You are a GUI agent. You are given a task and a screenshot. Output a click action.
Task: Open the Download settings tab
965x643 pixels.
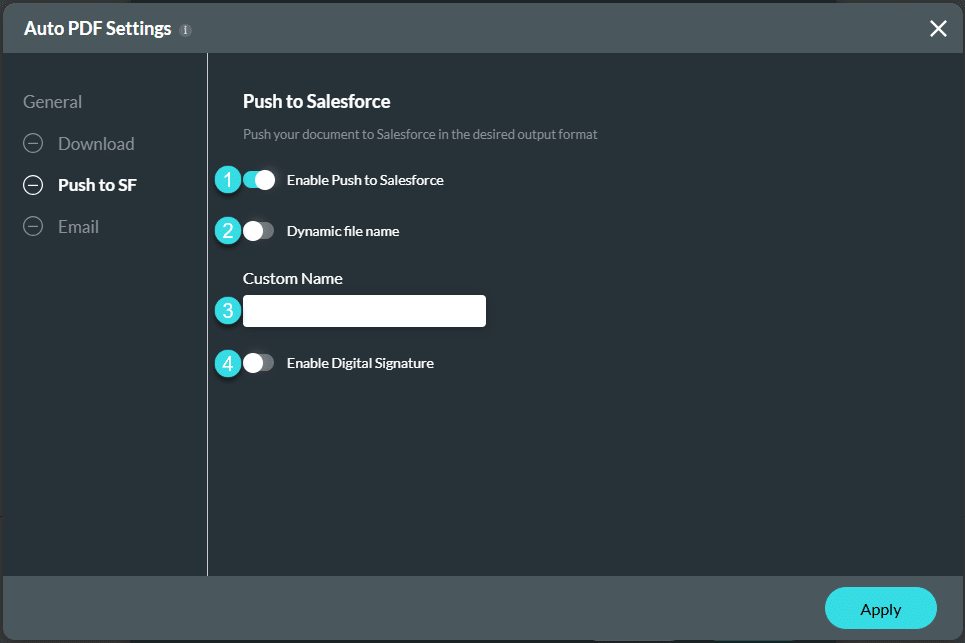[96, 143]
